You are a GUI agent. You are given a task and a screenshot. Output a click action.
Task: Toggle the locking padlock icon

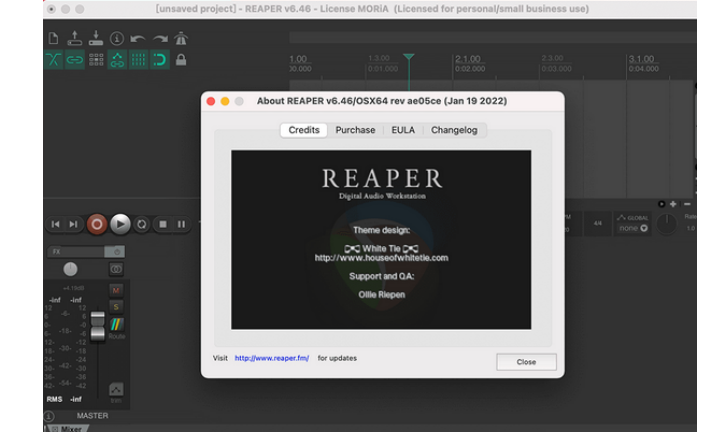[181, 60]
